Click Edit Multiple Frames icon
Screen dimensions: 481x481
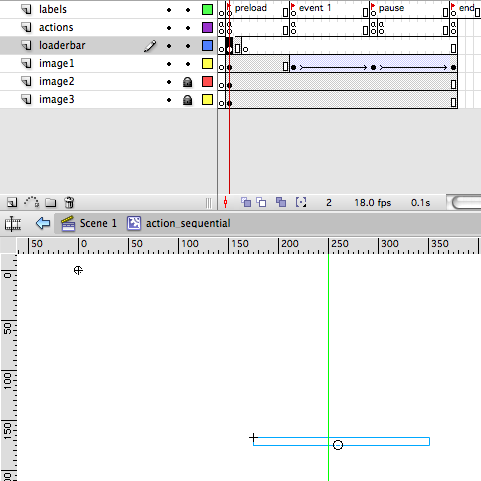pos(281,202)
